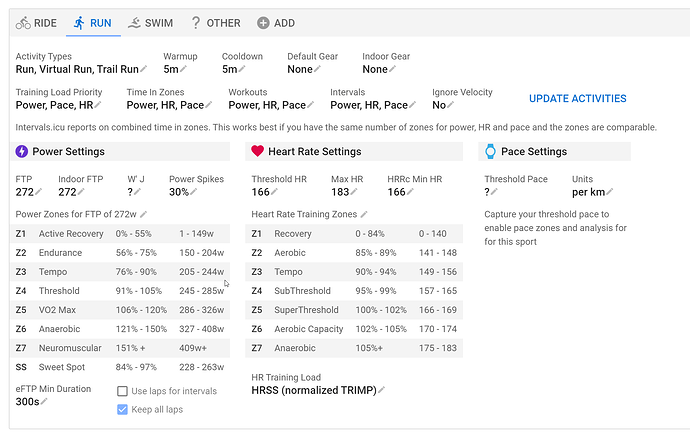
Task: Click the Z3 Tempo 149 - 156 row
Action: [354, 272]
